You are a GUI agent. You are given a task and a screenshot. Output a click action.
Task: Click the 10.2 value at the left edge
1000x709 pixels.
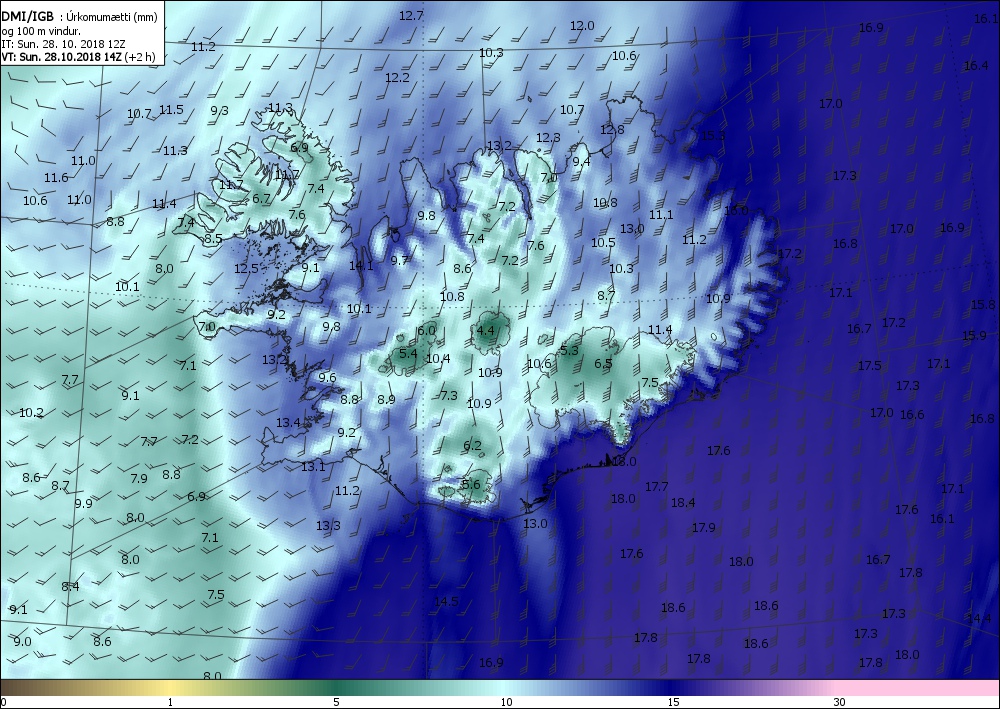(x=31, y=413)
